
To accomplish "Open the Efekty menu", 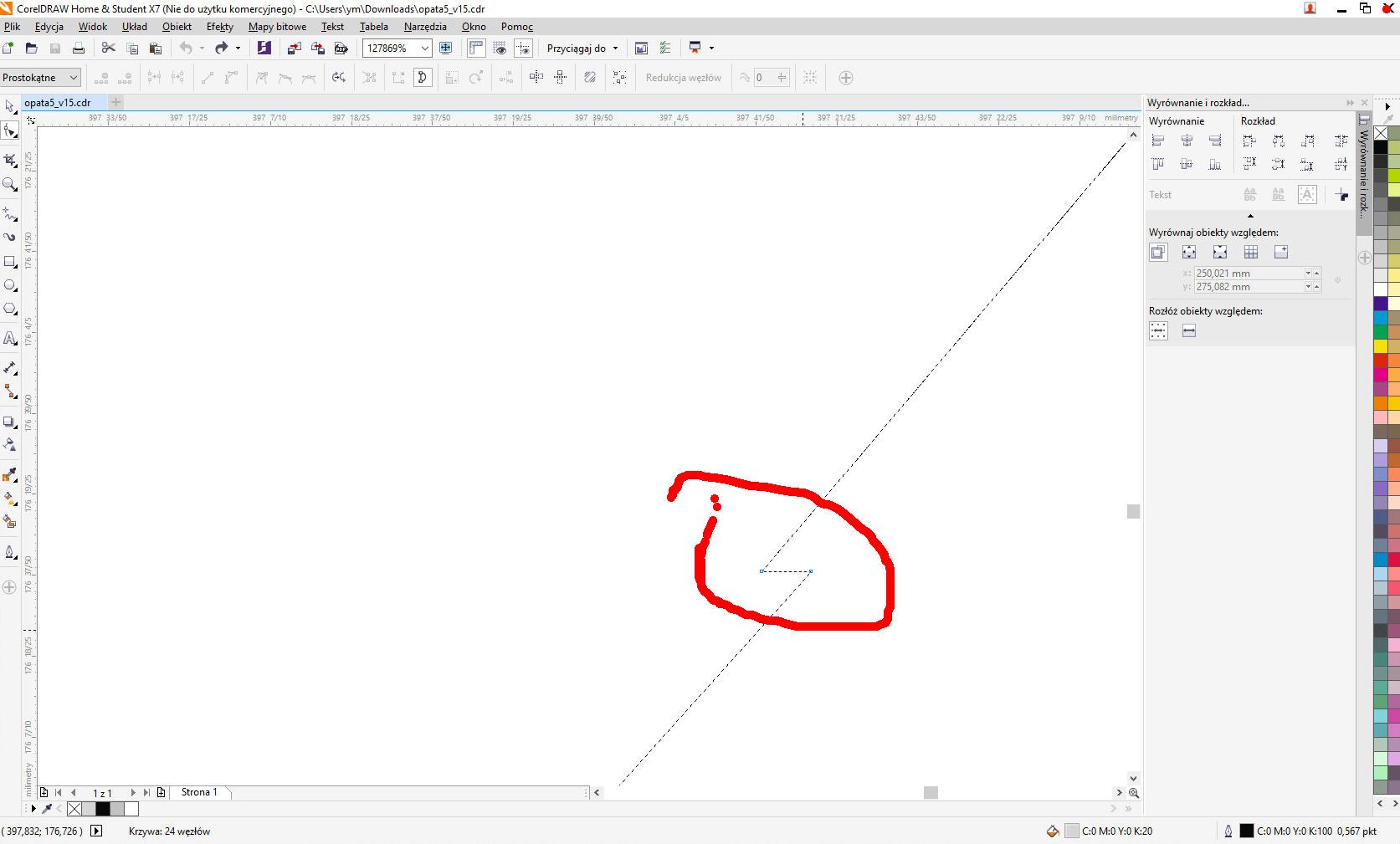I will coord(219,27).
